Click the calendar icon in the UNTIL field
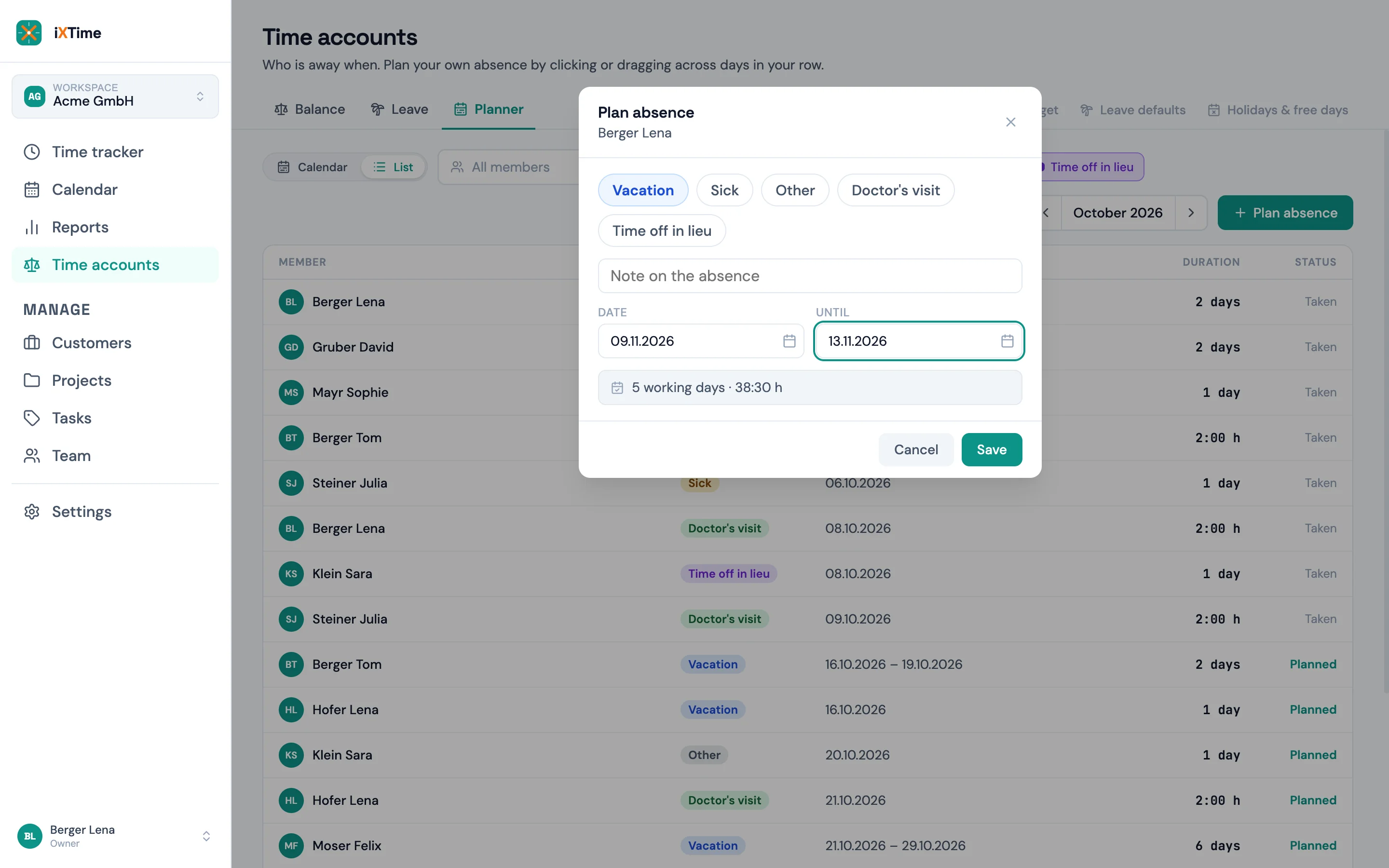 point(1007,341)
